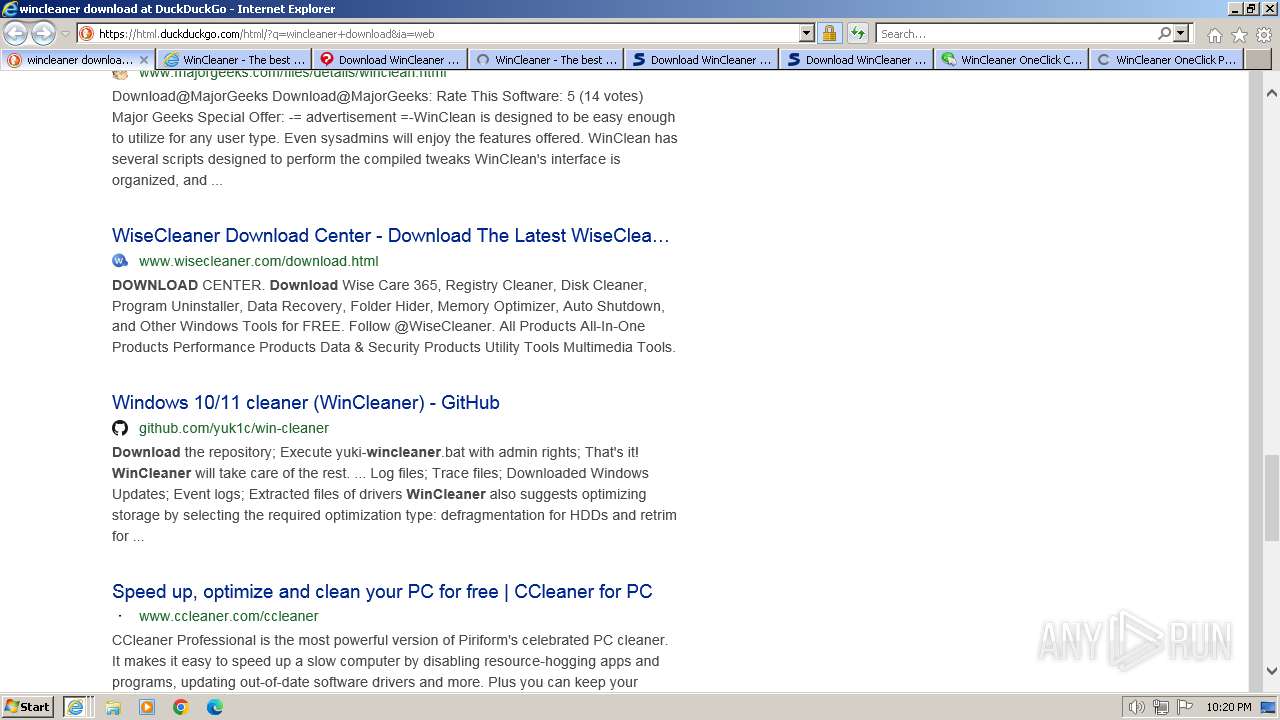Click the MajorGeeks result snippet text

[395, 138]
